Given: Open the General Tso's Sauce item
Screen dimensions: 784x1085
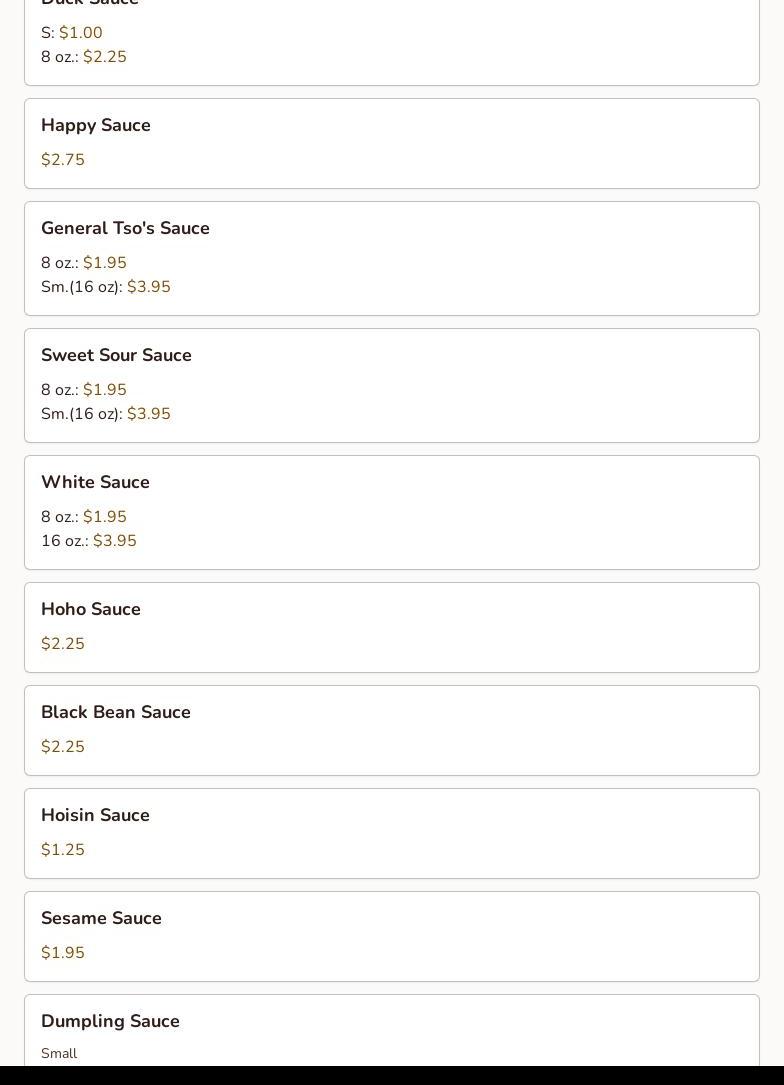Looking at the screenshot, I should [x=125, y=228].
